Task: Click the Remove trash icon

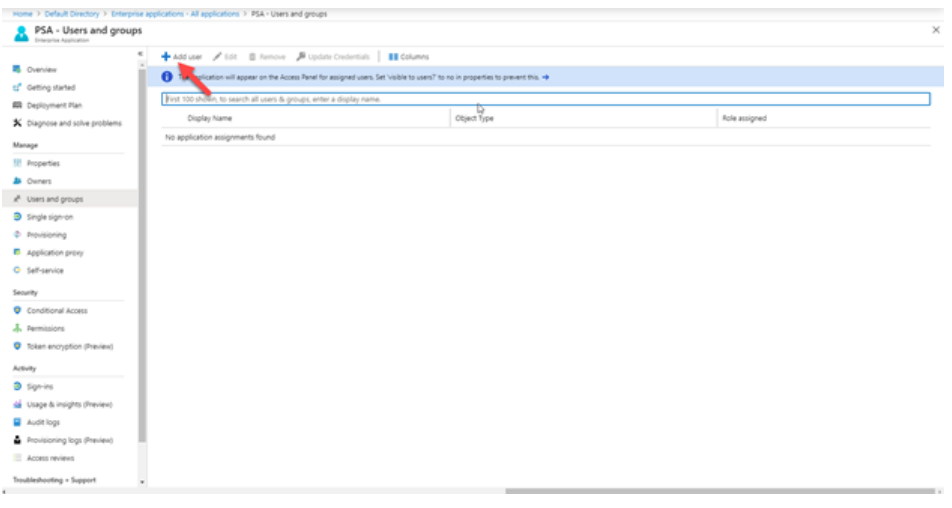Action: point(252,56)
